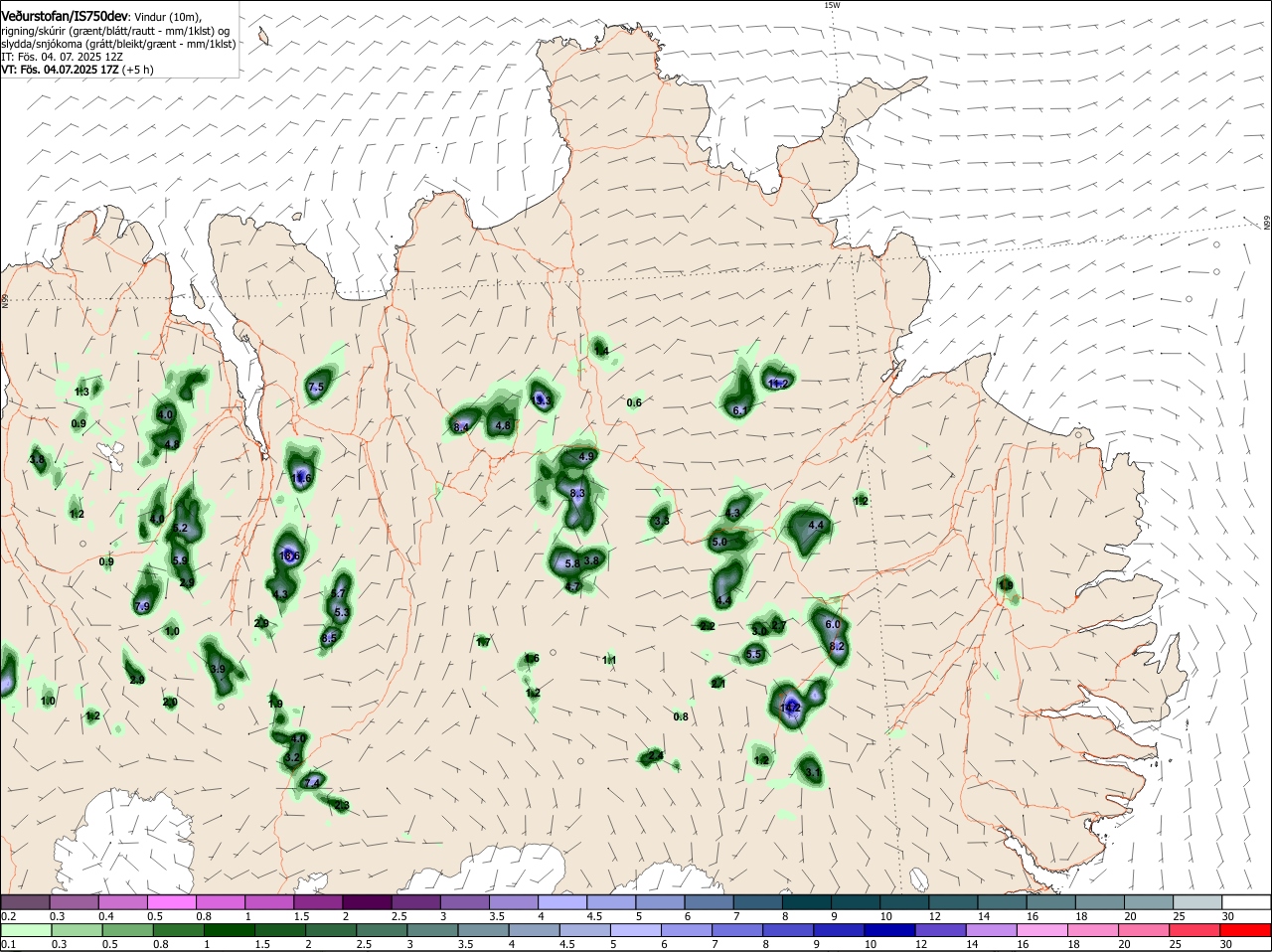This screenshot has width=1272, height=952.
Task: Click the 11.6 precipitation value
Action: pos(302,478)
